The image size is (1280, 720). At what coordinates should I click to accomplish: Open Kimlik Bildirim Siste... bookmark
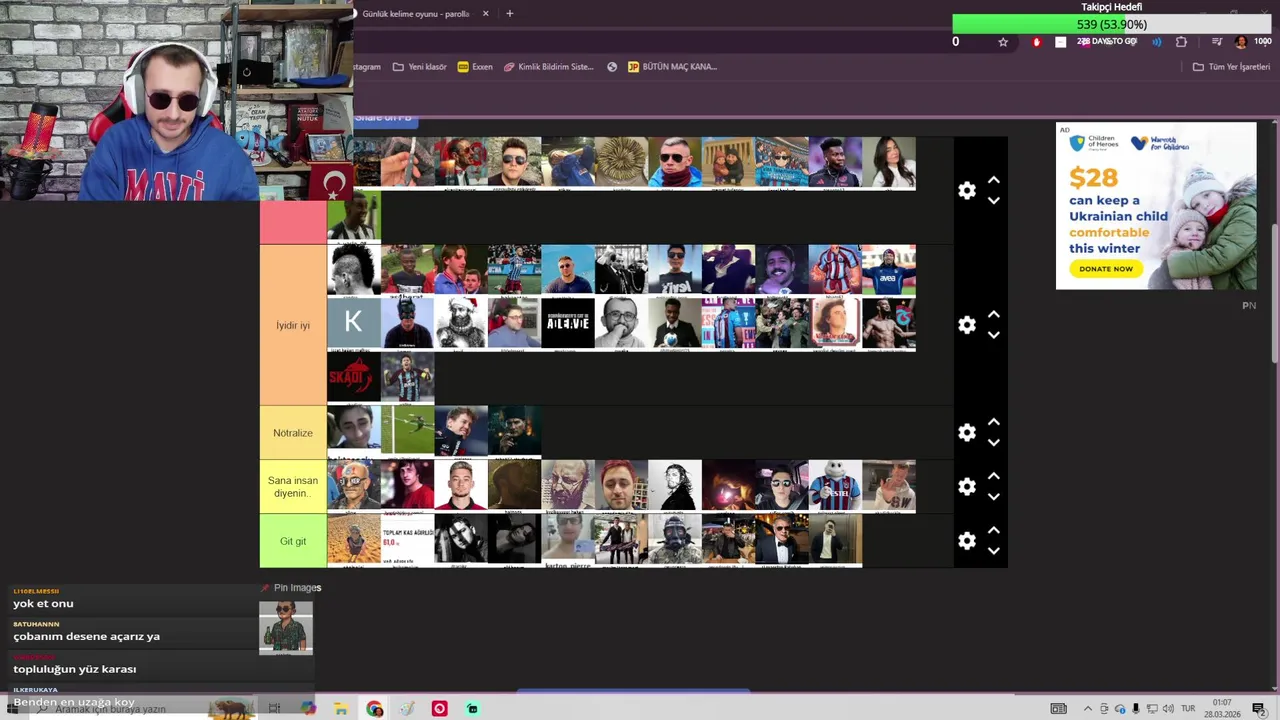(549, 67)
